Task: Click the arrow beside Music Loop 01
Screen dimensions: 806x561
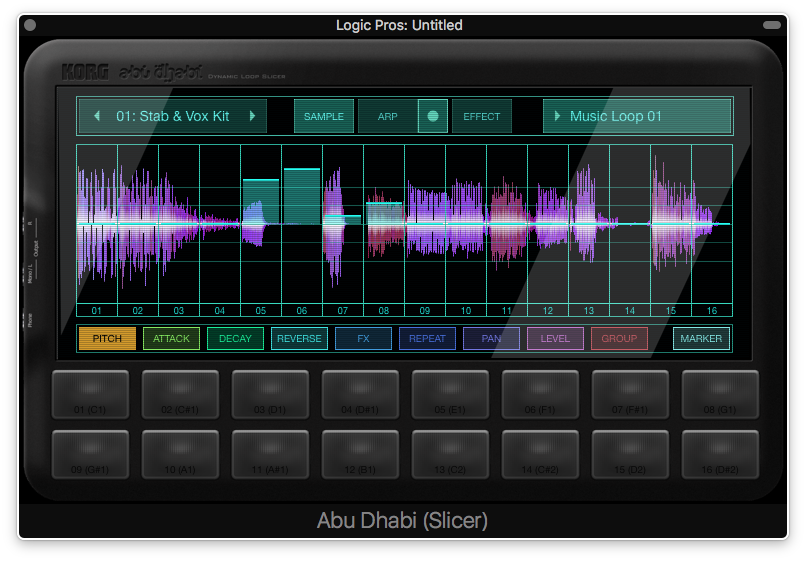Action: 557,116
